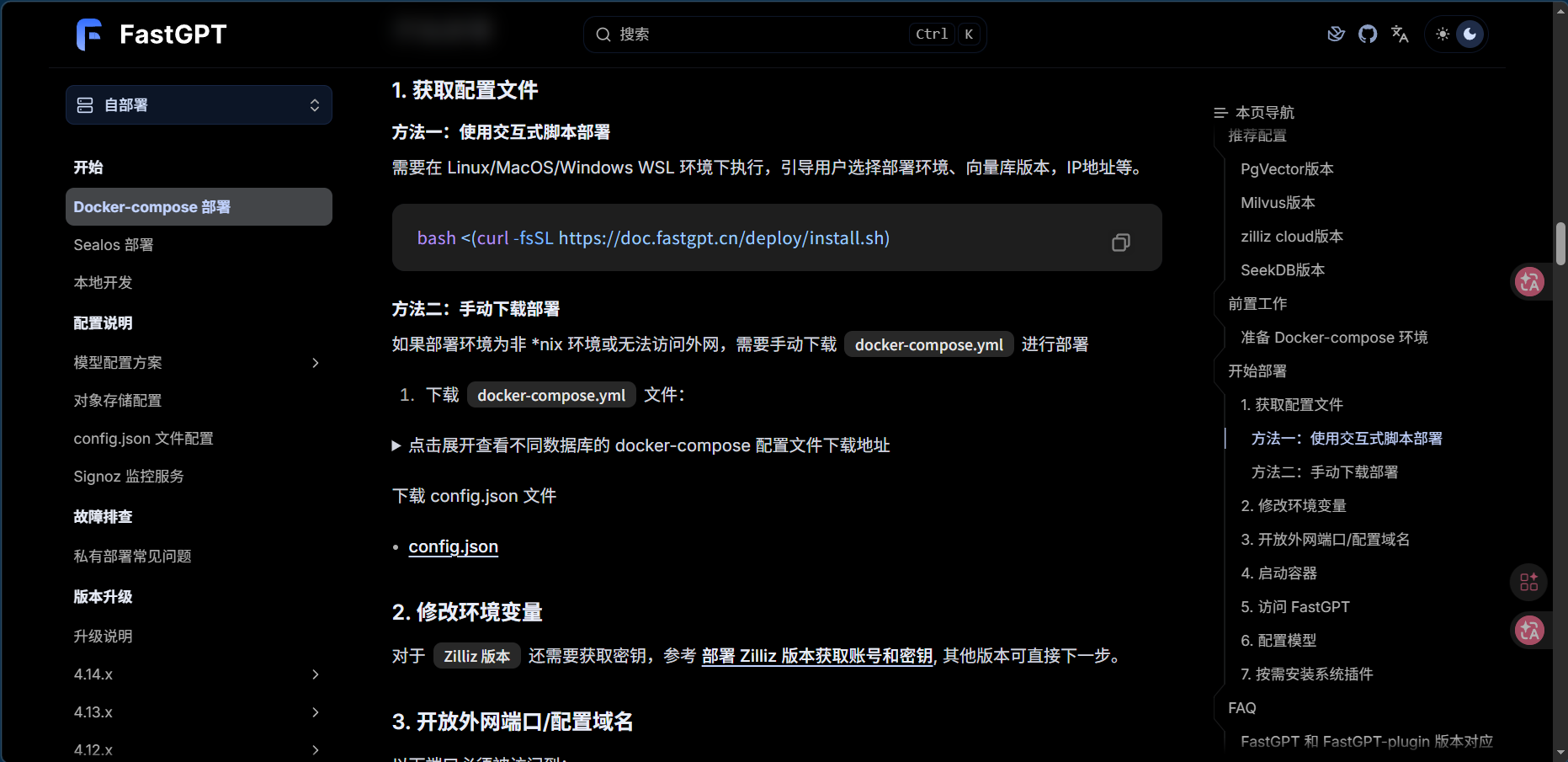Open Signoz 监控服务 page
This screenshot has width=1568, height=762.
point(129,477)
